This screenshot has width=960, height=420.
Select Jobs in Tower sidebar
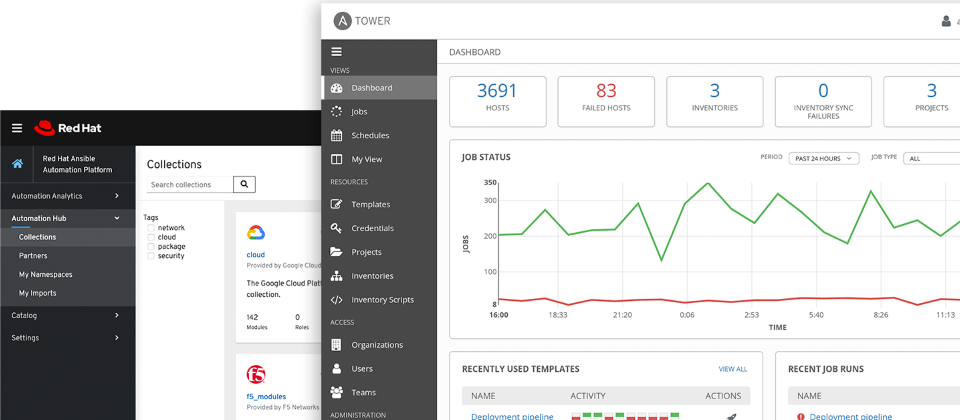tap(379, 111)
